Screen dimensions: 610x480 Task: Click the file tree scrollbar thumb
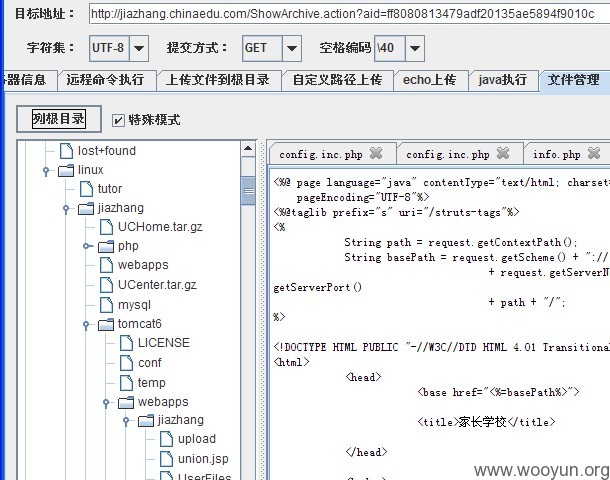click(x=248, y=191)
